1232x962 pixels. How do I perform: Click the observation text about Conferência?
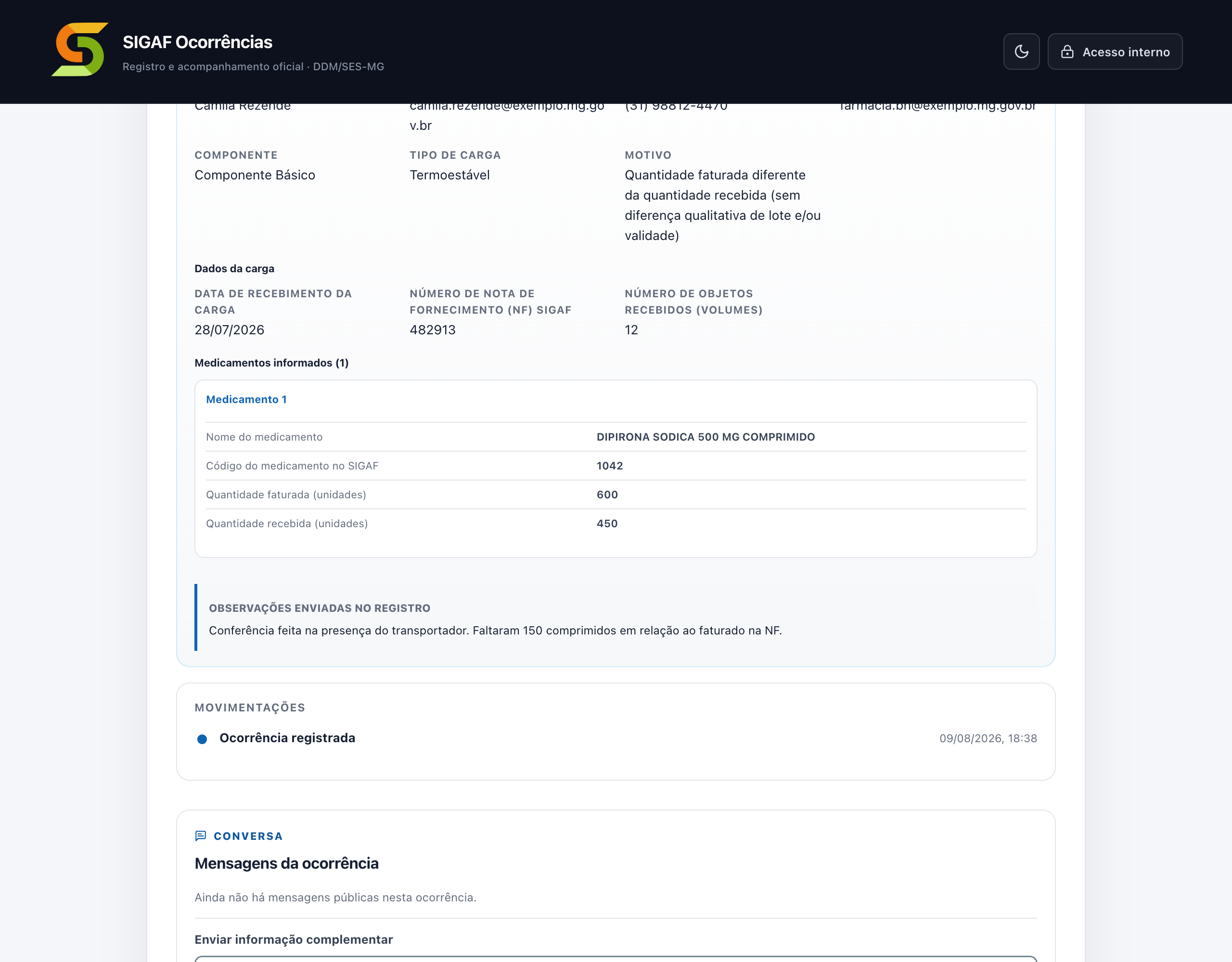pyautogui.click(x=495, y=631)
